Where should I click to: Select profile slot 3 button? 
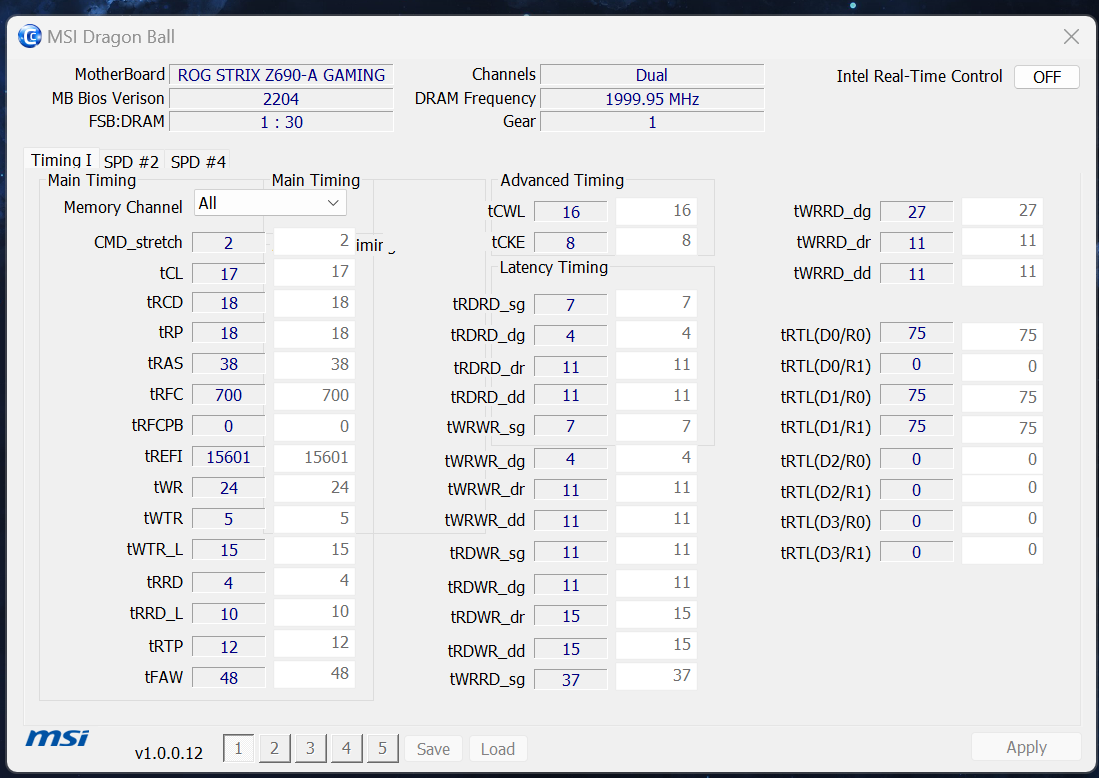coord(310,749)
